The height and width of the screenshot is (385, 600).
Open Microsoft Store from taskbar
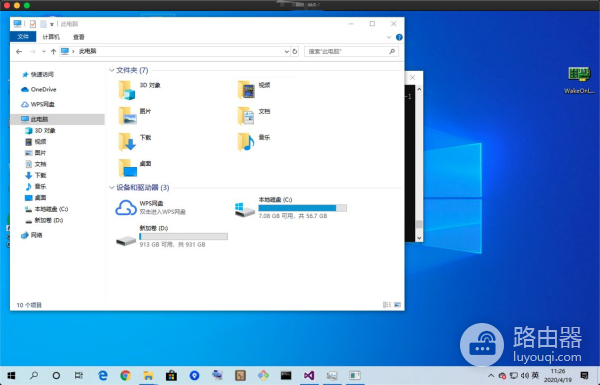click(171, 375)
